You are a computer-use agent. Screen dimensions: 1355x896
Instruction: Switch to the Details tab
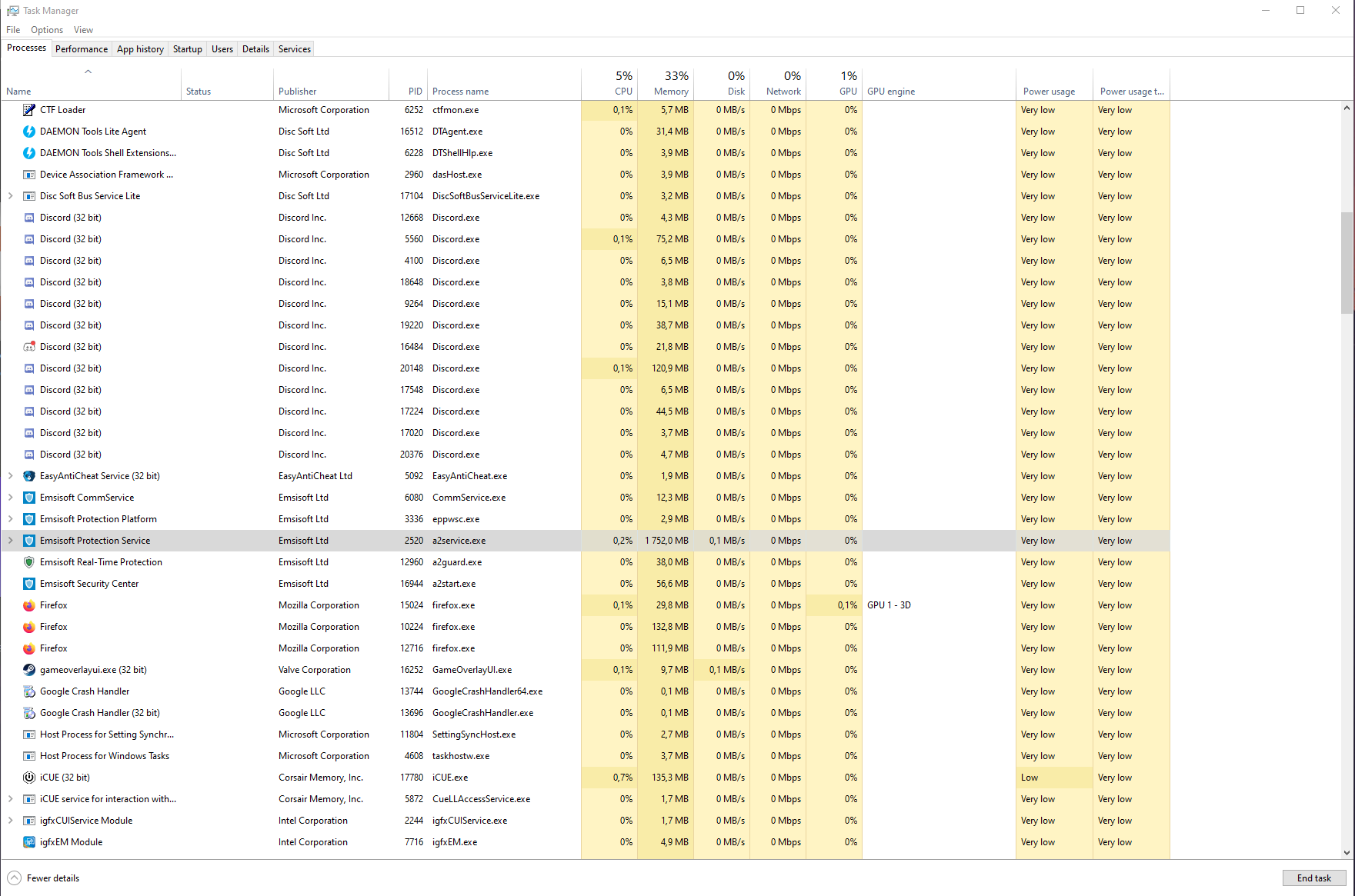pos(255,49)
